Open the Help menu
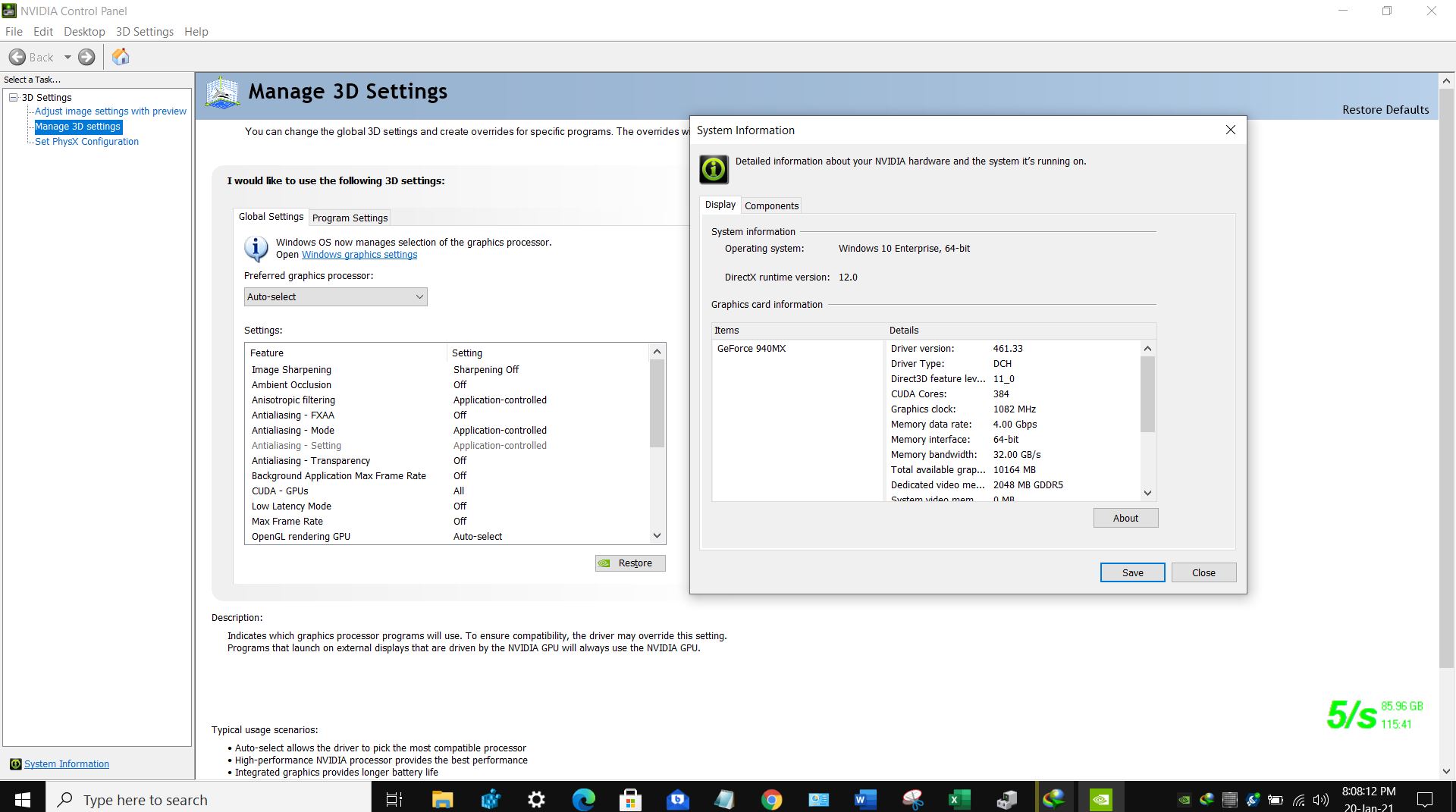The width and height of the screenshot is (1456, 812). (x=196, y=32)
